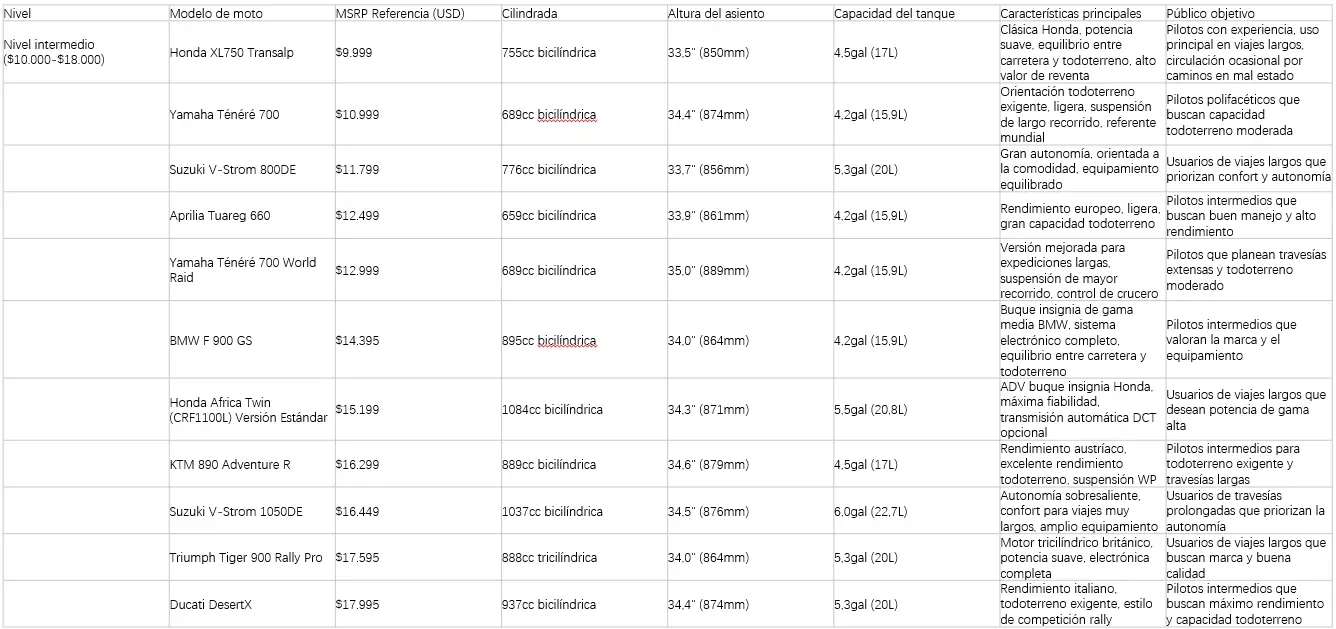Image resolution: width=1336 pixels, height=629 pixels.
Task: Select the $11.799 price cell
Action: [417, 169]
